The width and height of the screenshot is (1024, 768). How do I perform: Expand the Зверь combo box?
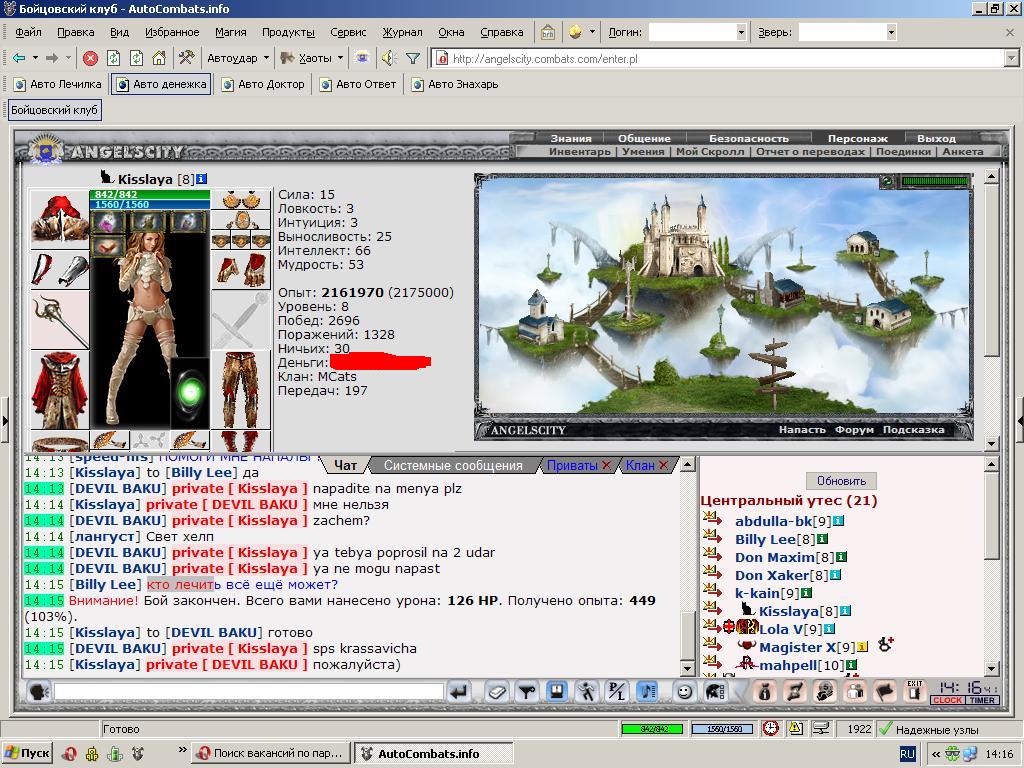coord(891,32)
